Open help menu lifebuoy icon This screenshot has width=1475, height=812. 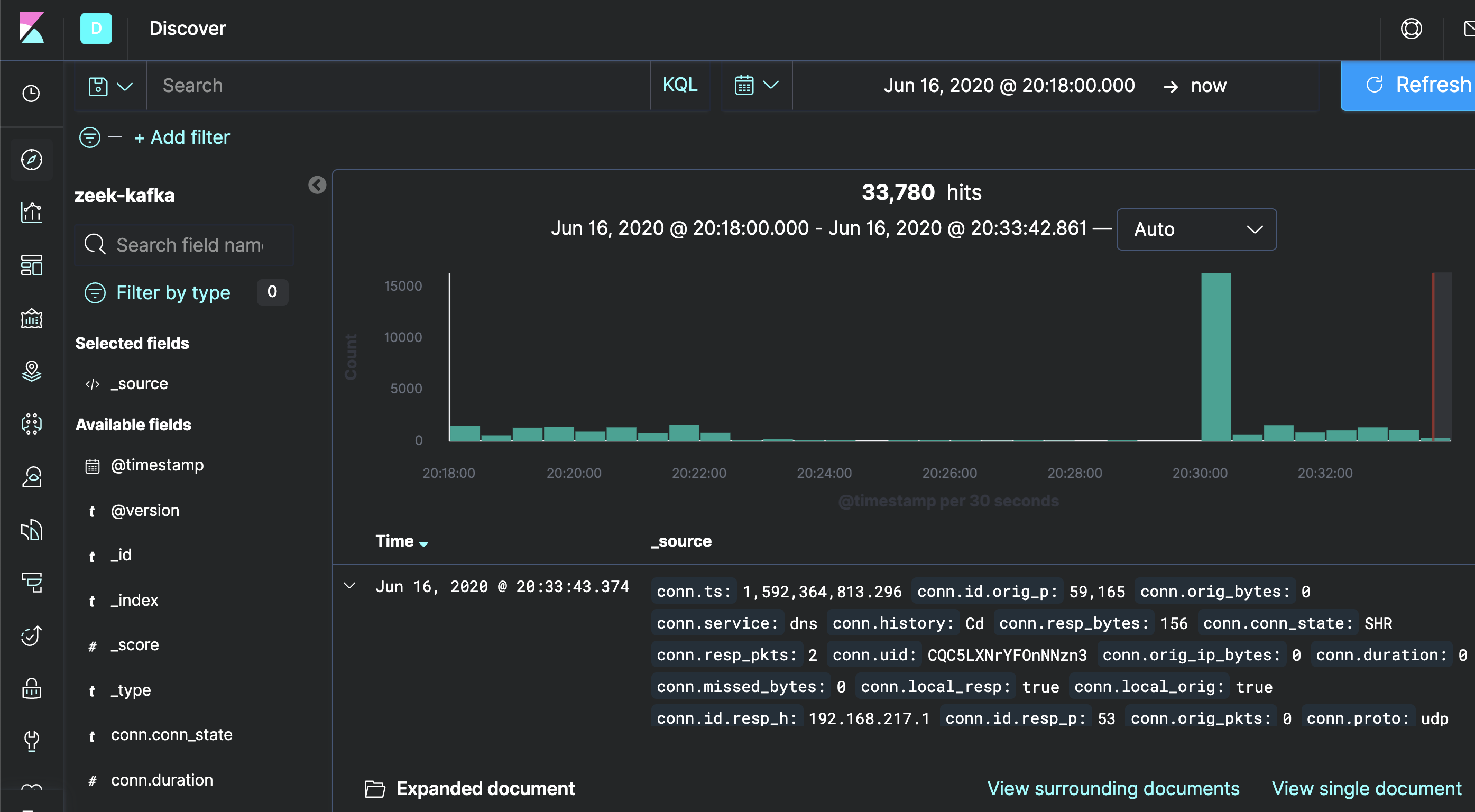tap(1411, 28)
